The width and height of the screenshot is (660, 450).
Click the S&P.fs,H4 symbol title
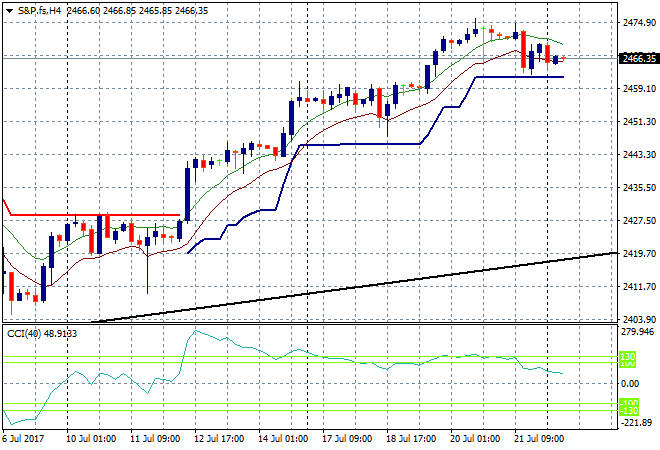point(39,11)
